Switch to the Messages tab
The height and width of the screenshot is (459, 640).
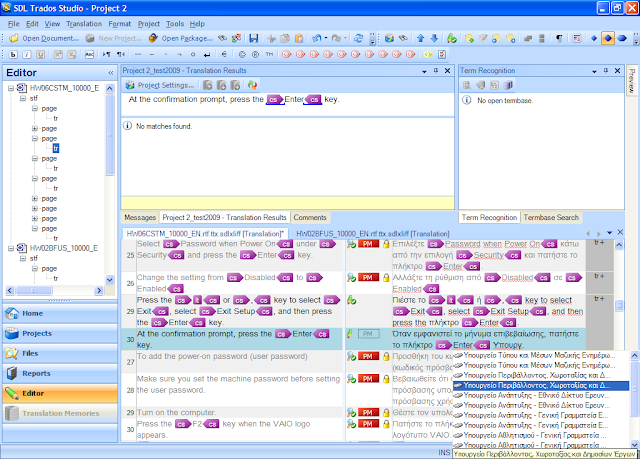[140, 217]
